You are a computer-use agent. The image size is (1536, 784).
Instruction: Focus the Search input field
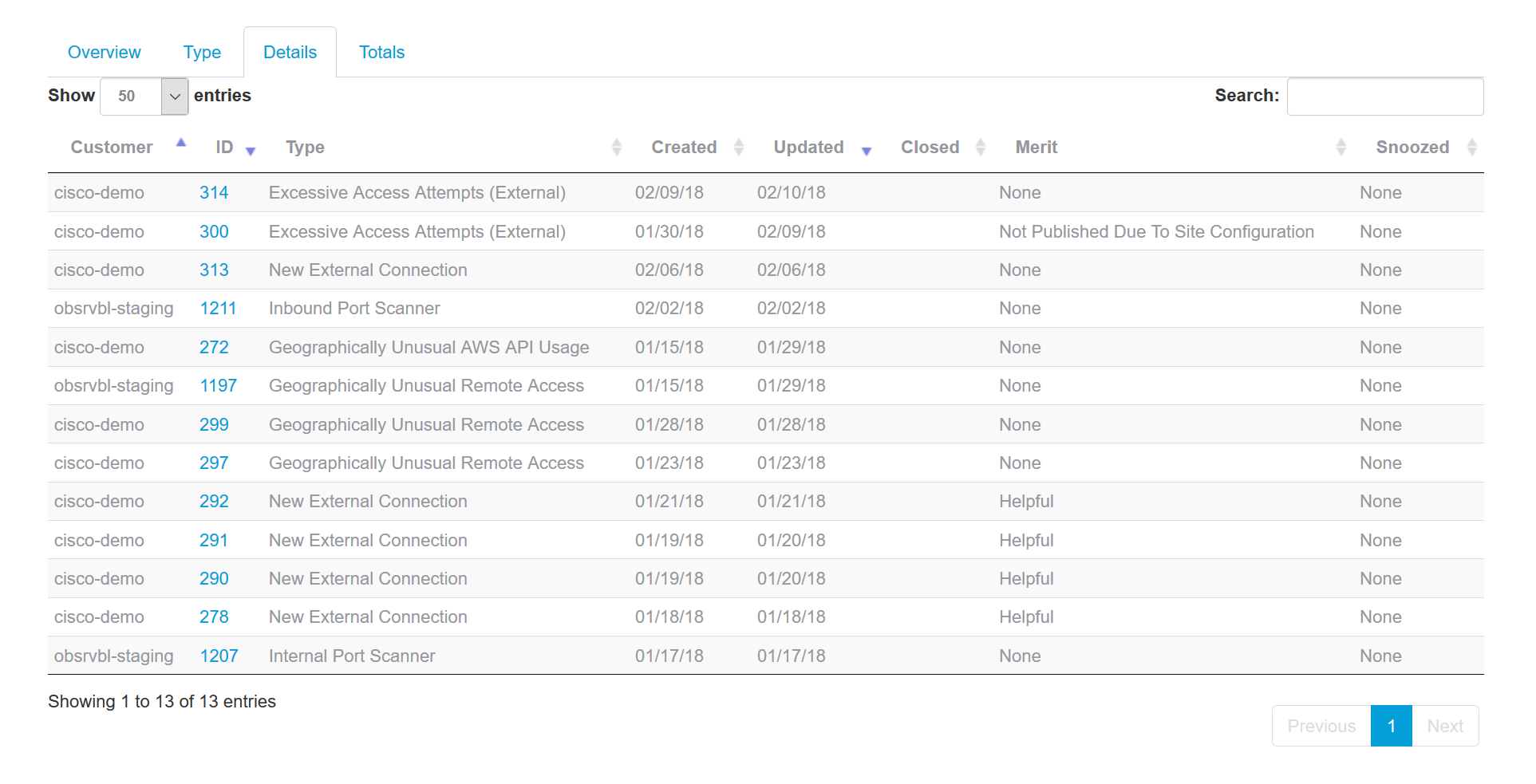tap(1384, 97)
